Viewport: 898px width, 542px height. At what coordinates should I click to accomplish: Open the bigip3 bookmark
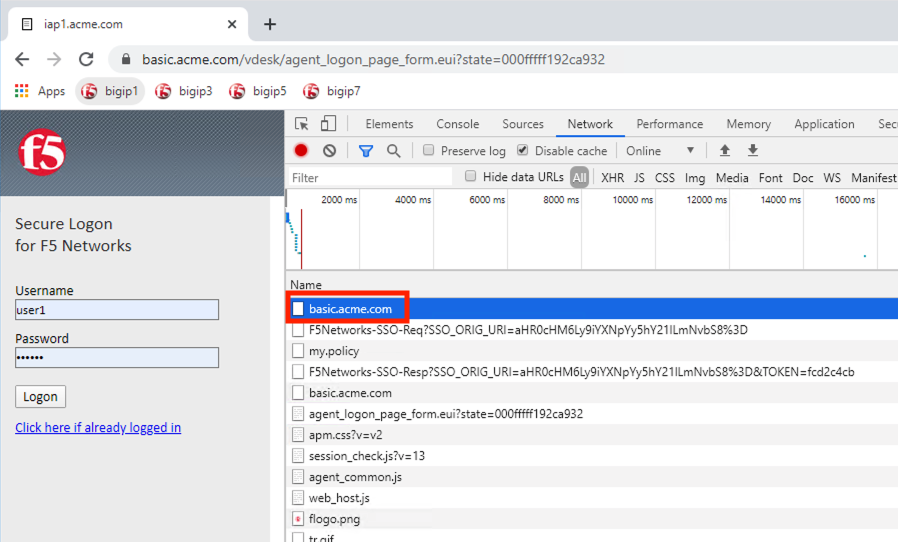[184, 91]
